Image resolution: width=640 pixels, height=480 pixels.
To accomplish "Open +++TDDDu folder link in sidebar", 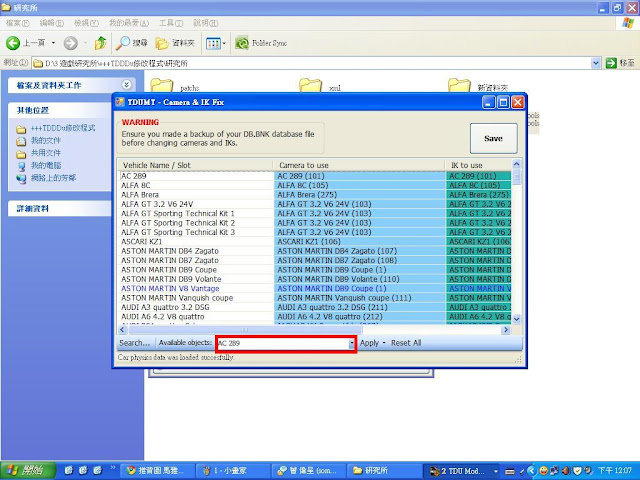I will click(x=63, y=128).
